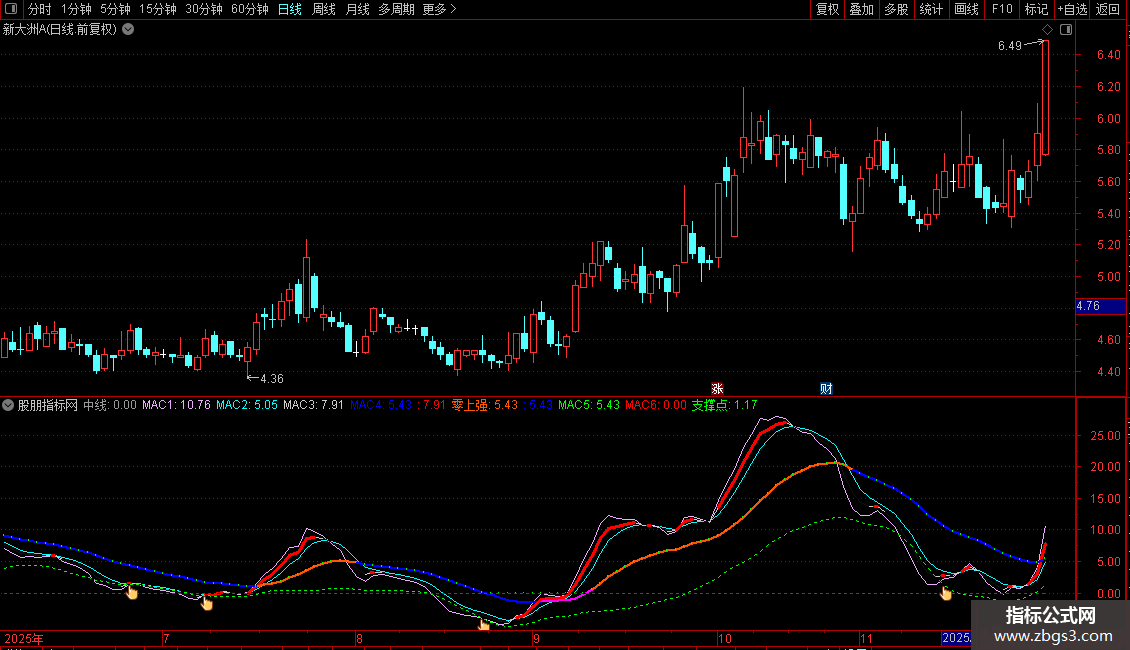Click the 新大洲A(日线.前复权) title

[60, 30]
